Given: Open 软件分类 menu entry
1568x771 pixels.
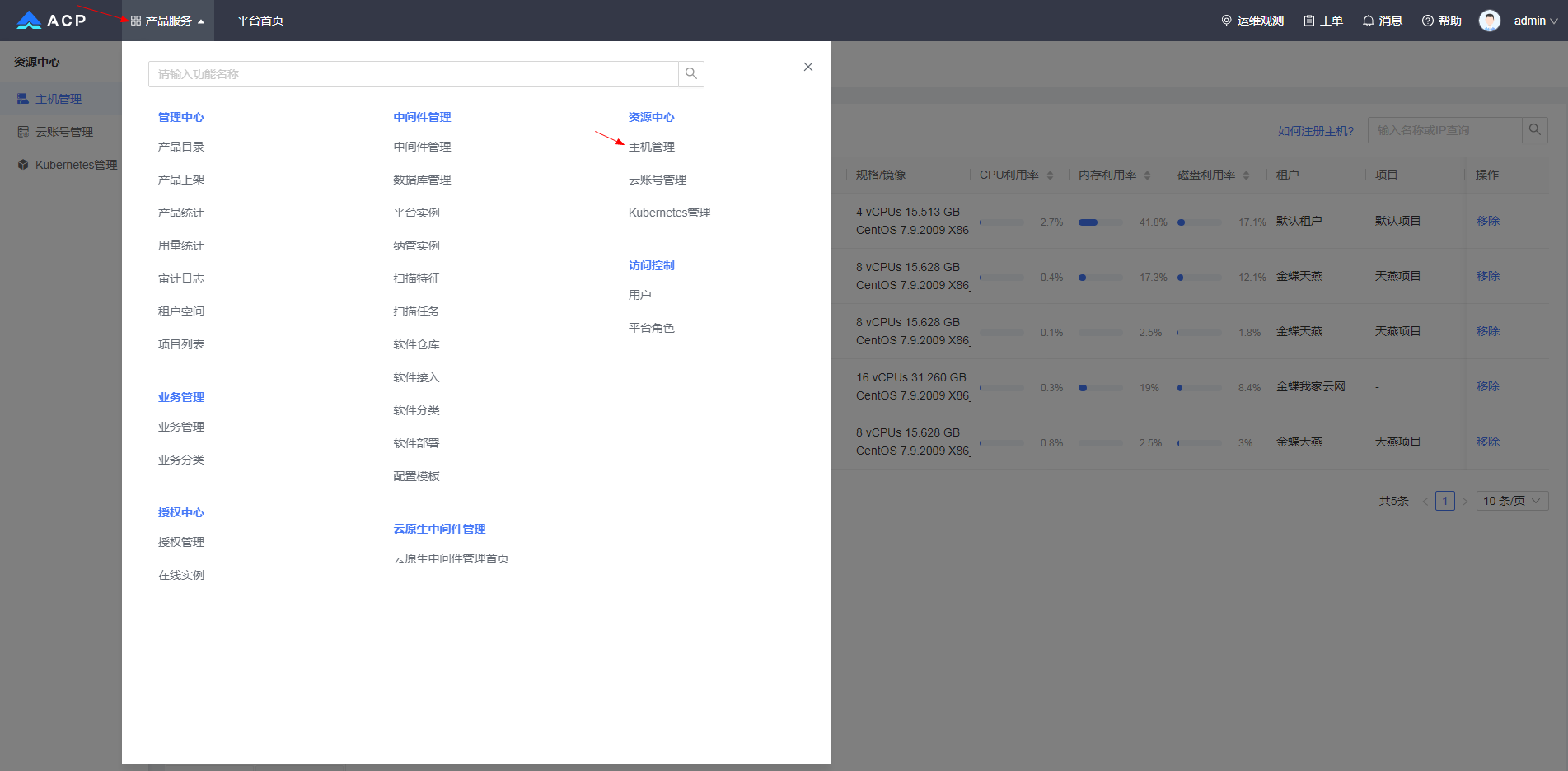Looking at the screenshot, I should point(417,410).
